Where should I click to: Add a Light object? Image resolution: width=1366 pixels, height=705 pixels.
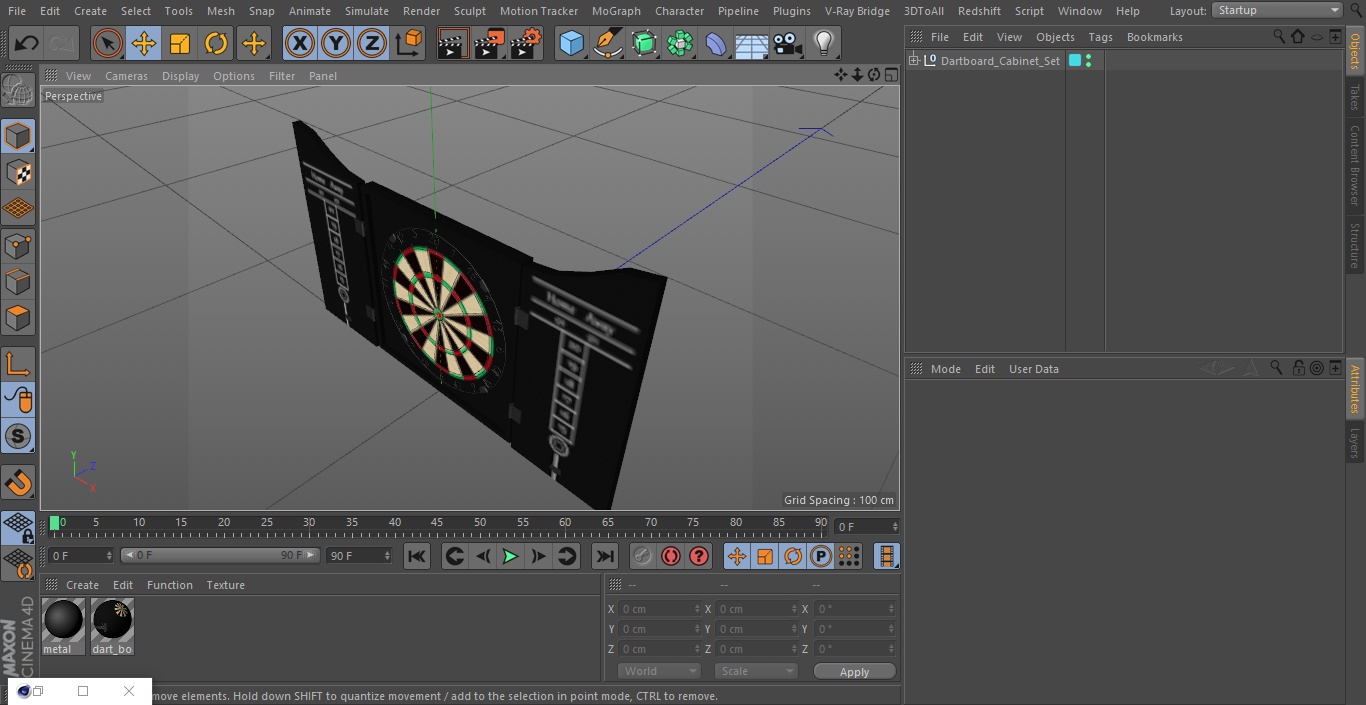(823, 43)
